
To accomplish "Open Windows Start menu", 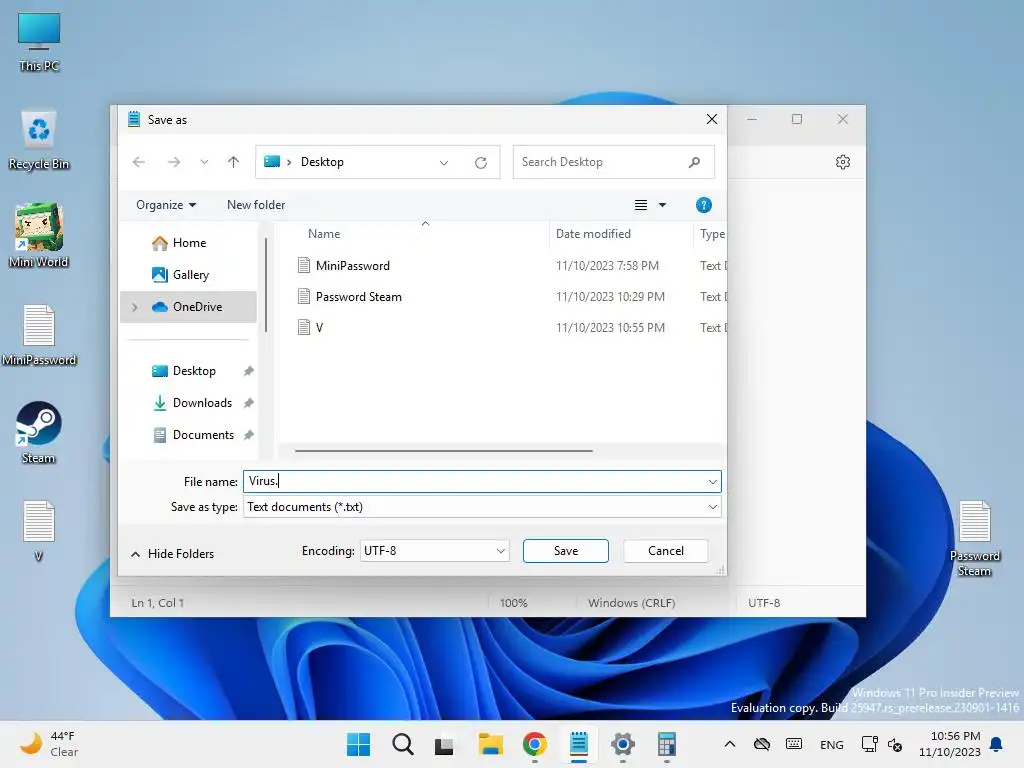I will coord(358,744).
